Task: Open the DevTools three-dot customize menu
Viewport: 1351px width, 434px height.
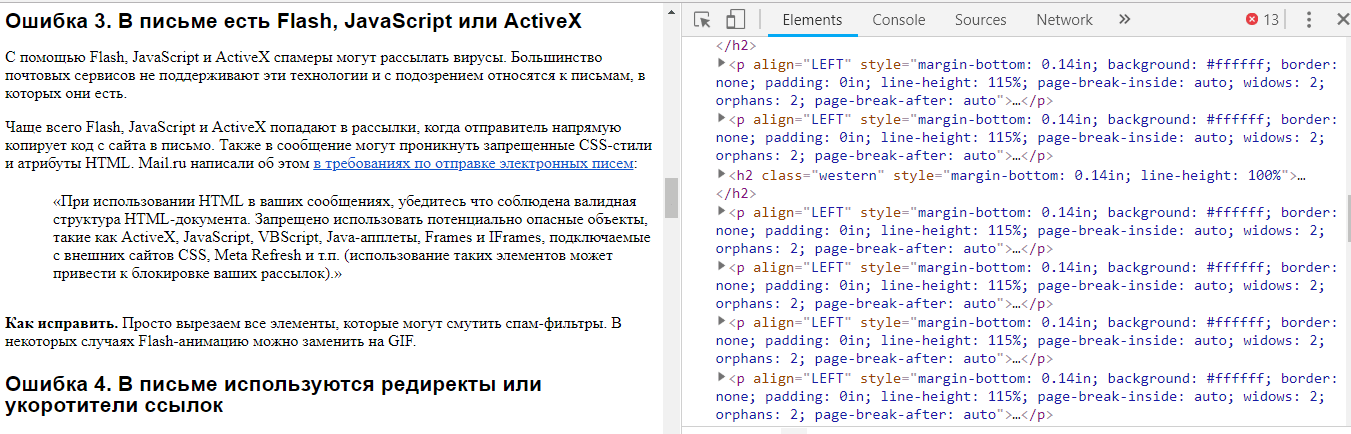Action: click(1309, 19)
